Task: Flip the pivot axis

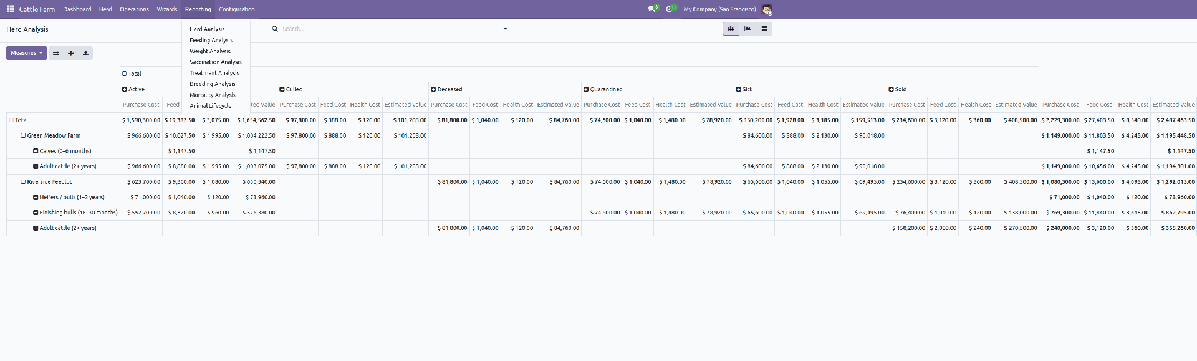Action: tap(56, 53)
